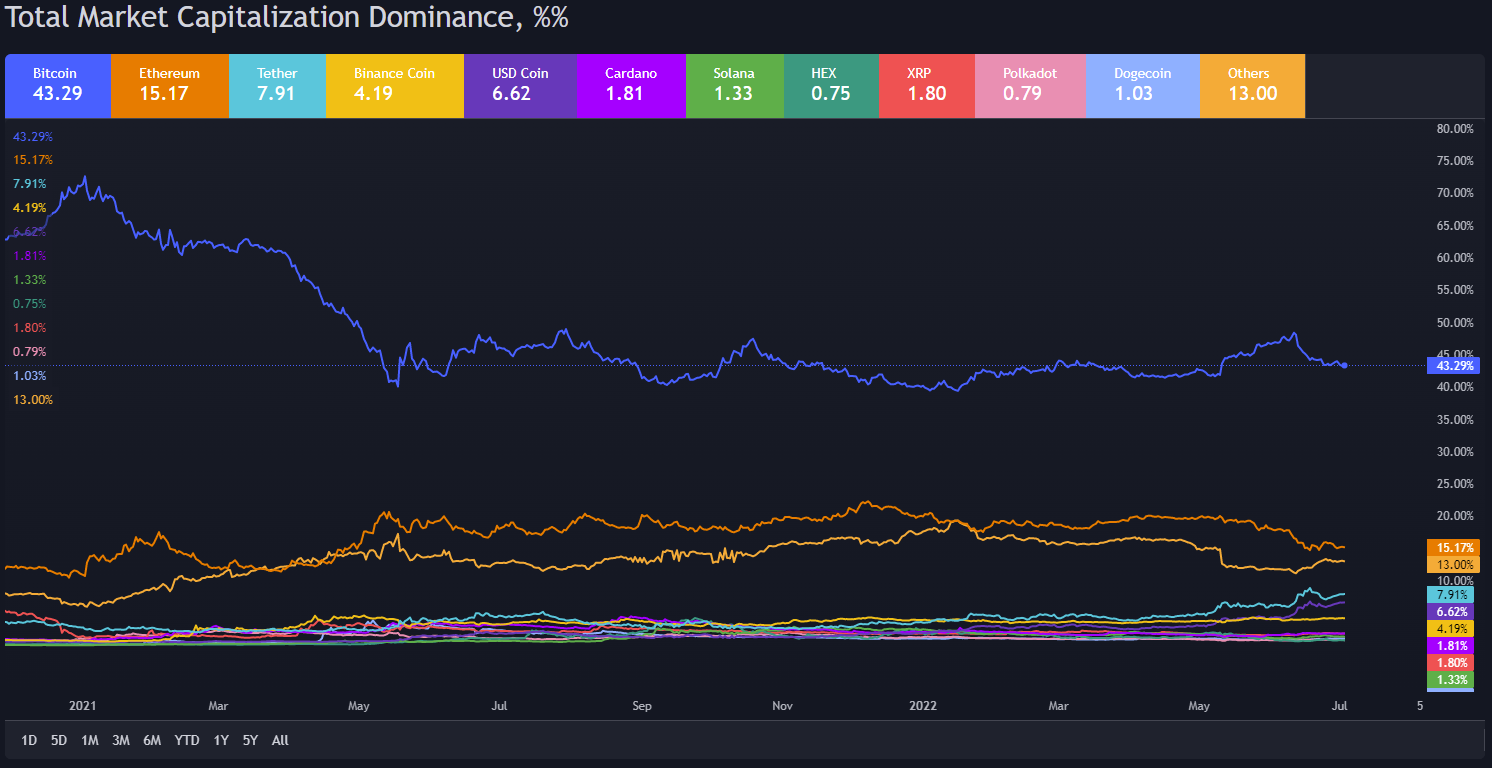Set the time range to 1Y

[x=221, y=741]
